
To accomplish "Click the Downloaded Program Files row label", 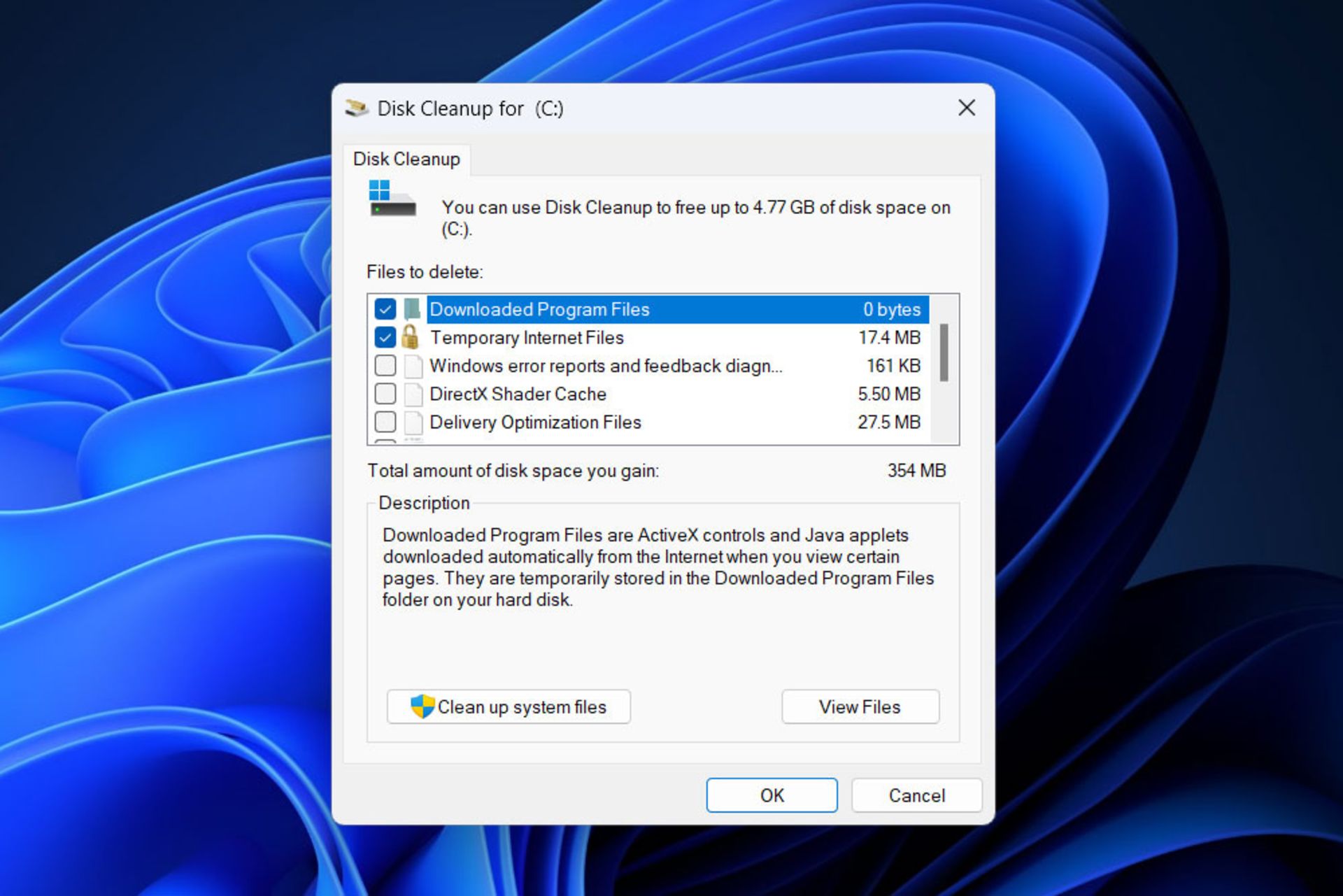I will 539,309.
